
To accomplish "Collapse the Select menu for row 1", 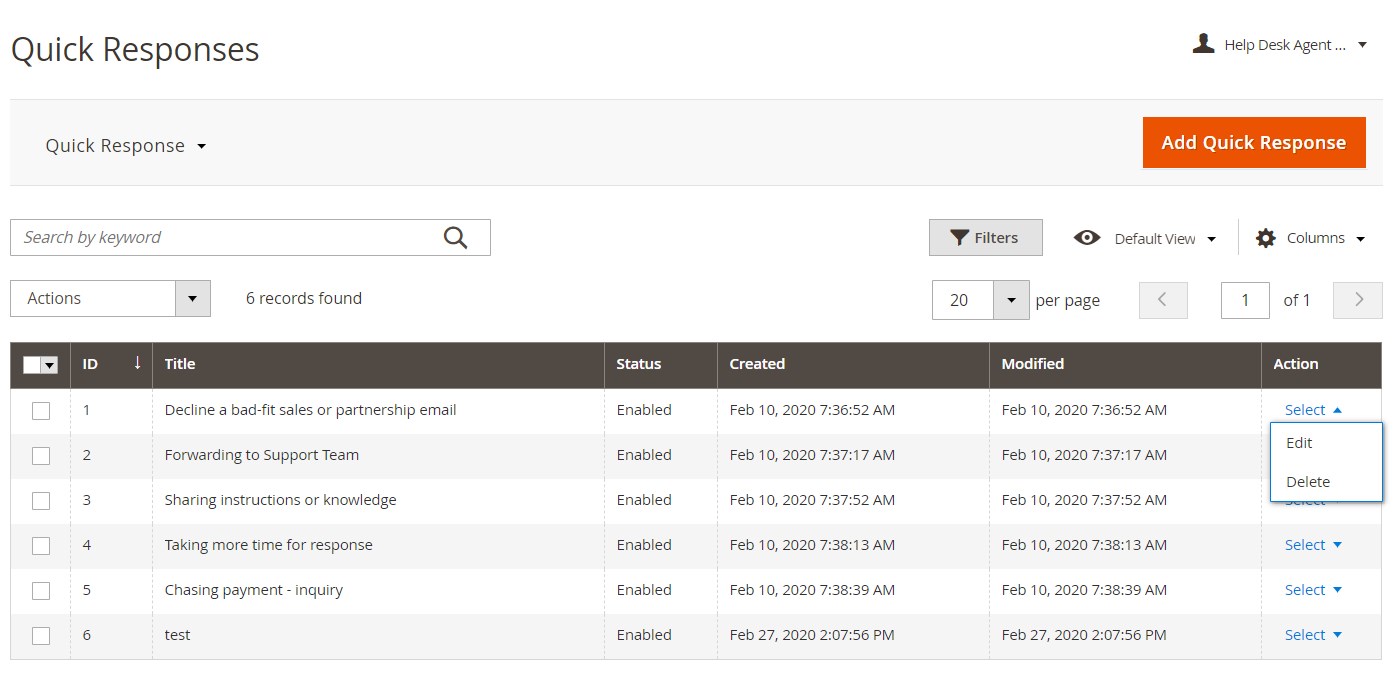I will point(1313,410).
